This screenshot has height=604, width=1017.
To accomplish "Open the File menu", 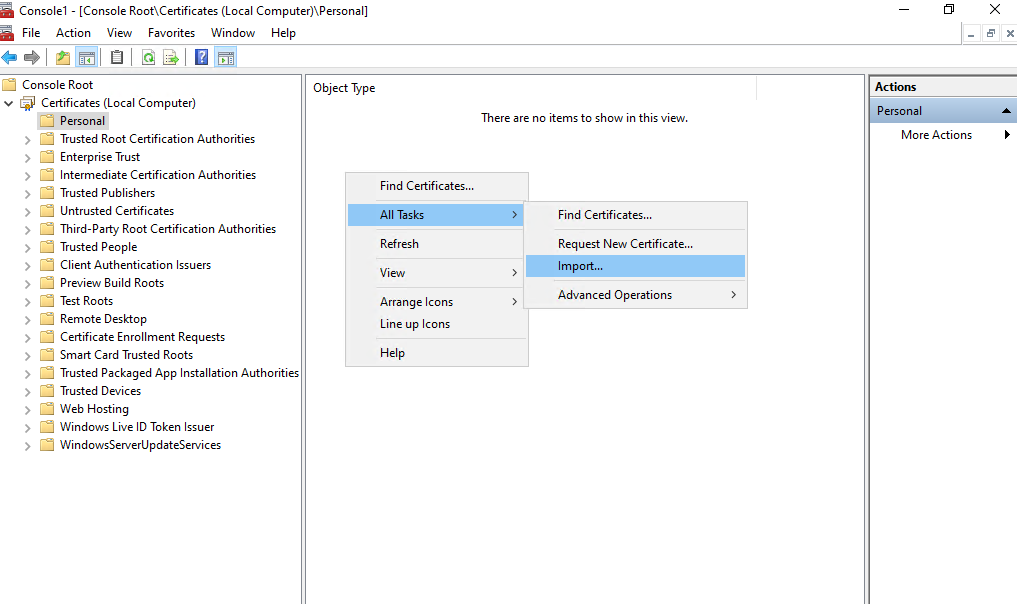I will (30, 32).
